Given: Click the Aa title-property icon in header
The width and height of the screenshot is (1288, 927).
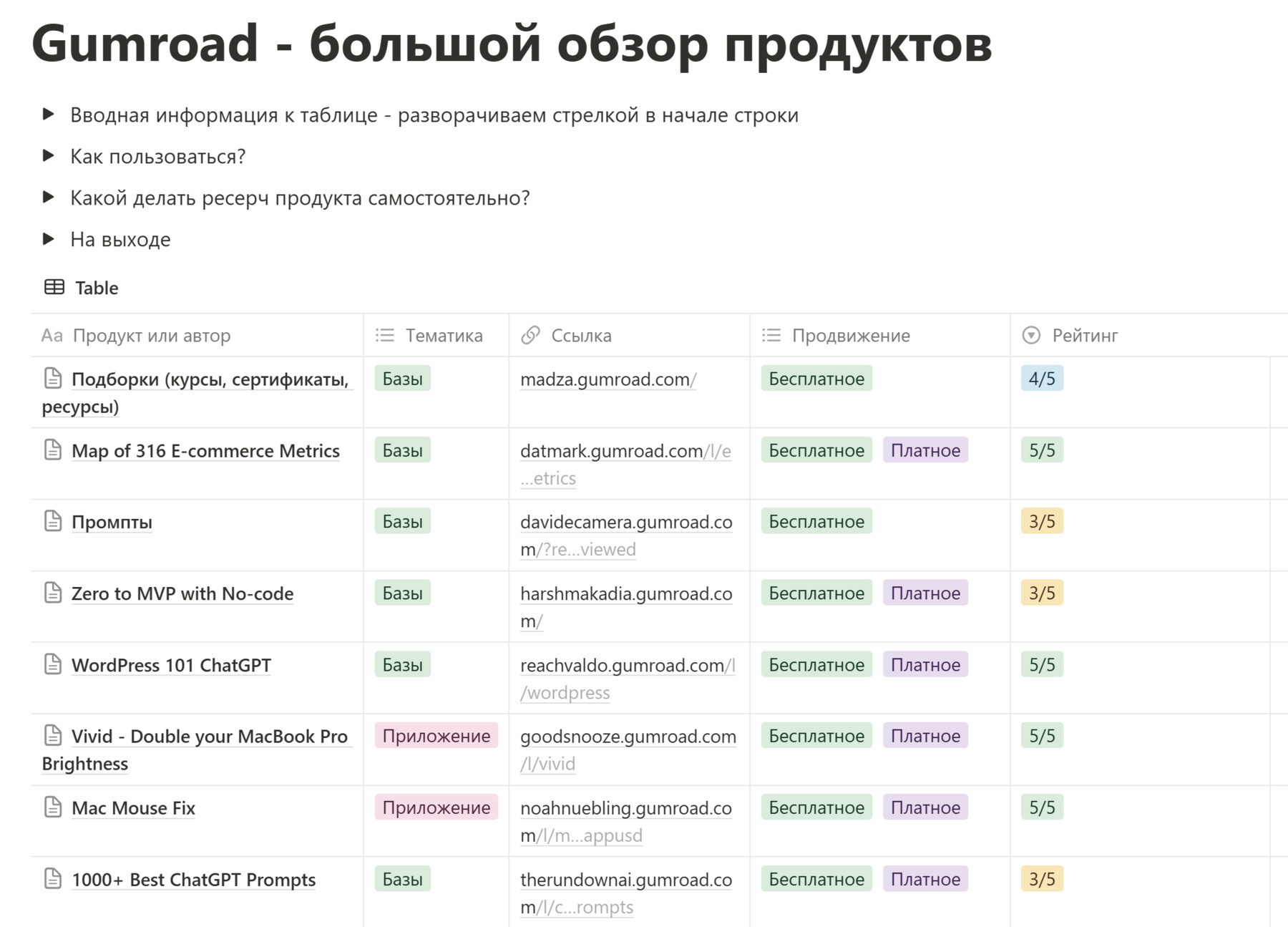Looking at the screenshot, I should tap(52, 335).
